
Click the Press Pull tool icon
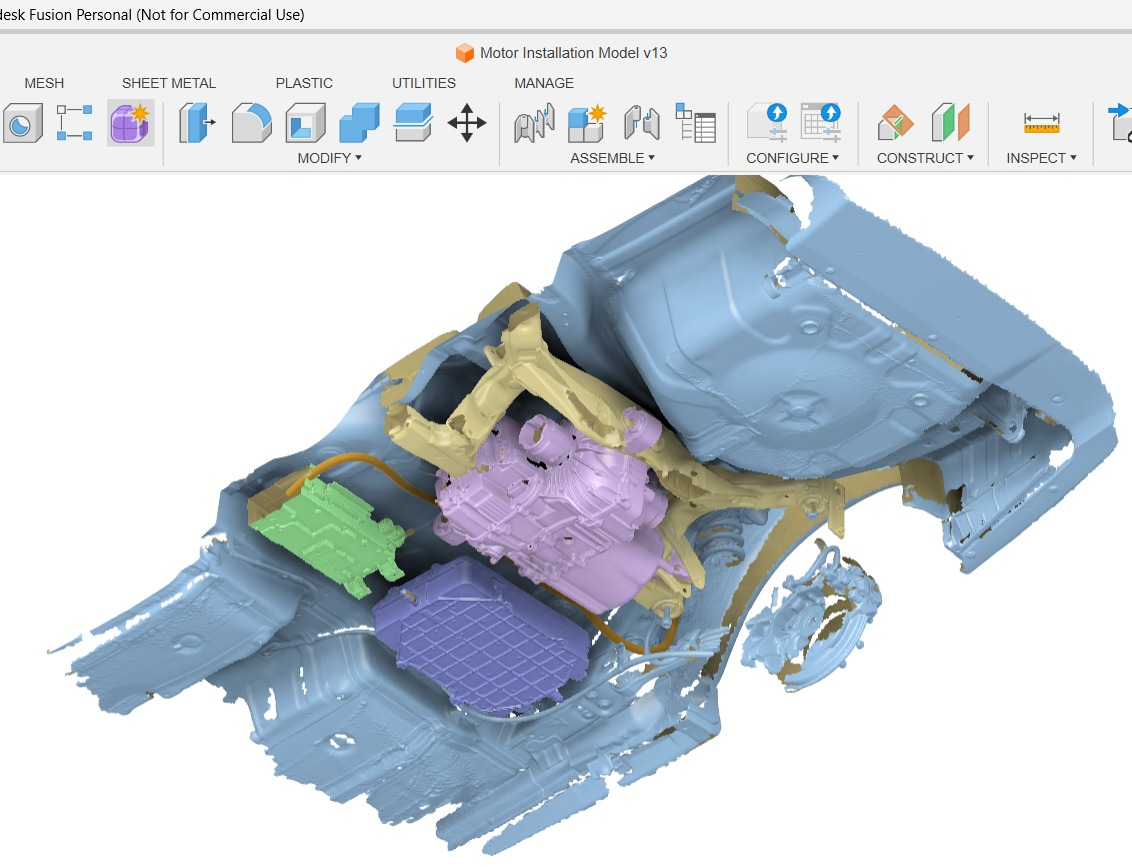(198, 124)
